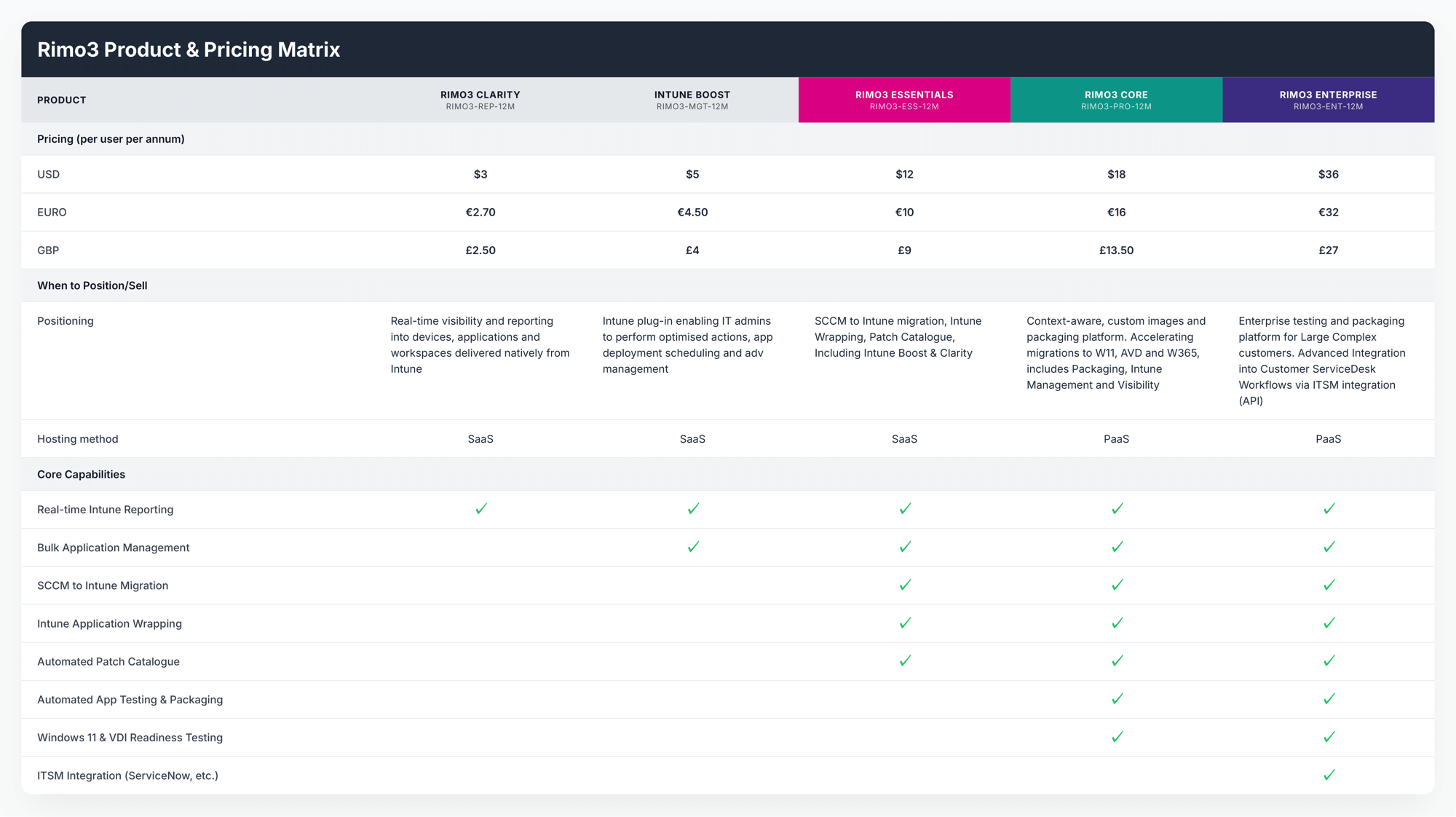The width and height of the screenshot is (1456, 817).
Task: Click the €4.50 Euro price
Action: [x=692, y=212]
